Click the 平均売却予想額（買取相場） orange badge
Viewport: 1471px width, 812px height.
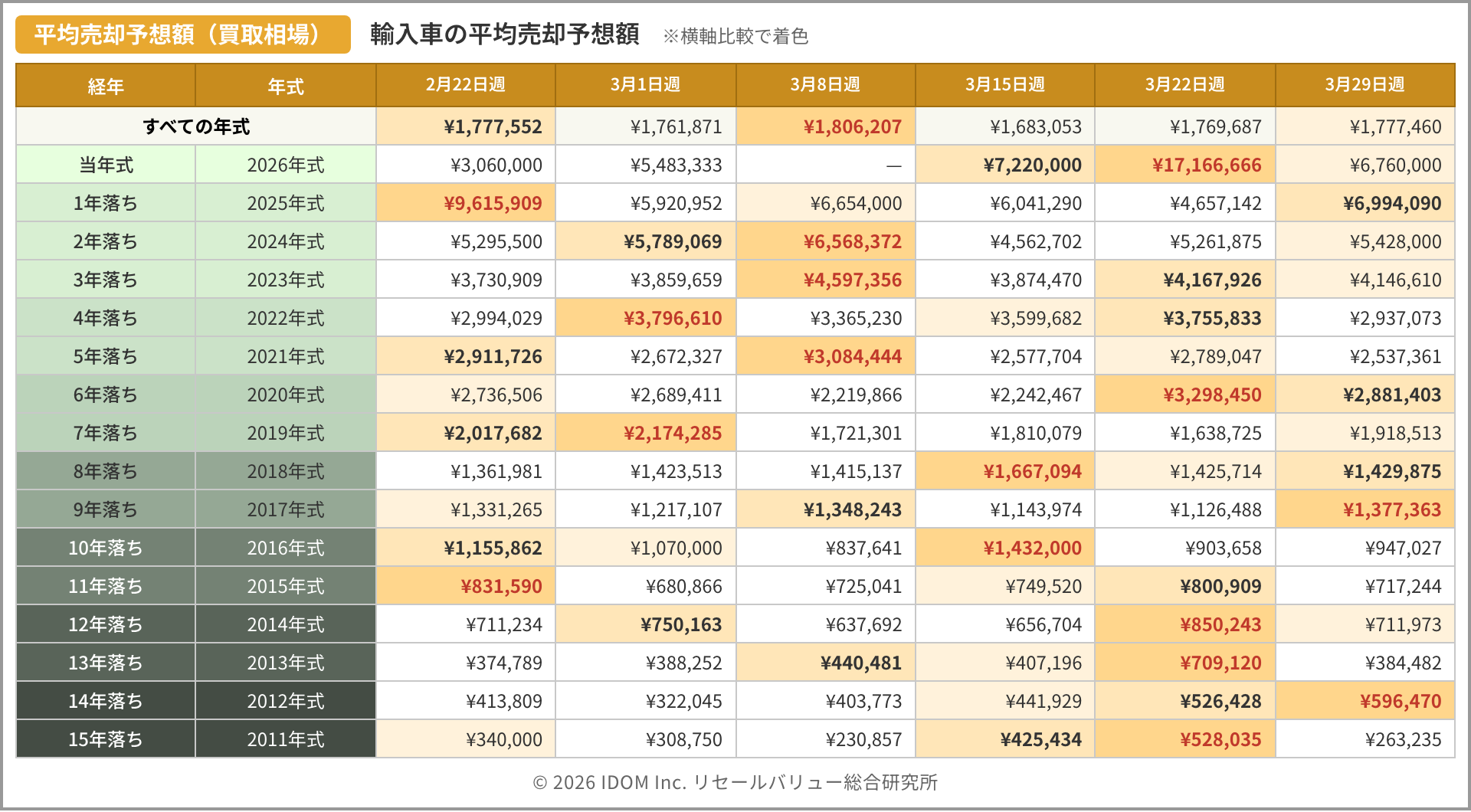point(182,35)
